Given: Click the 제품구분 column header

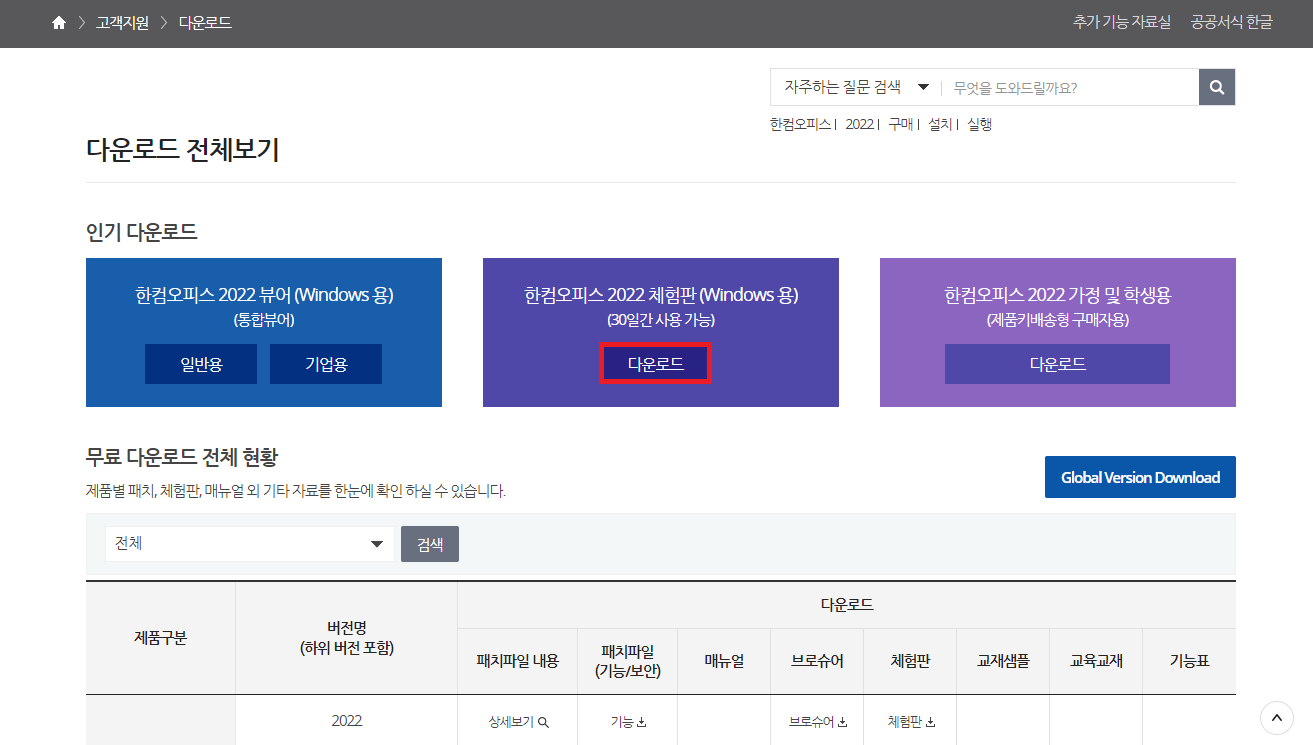Looking at the screenshot, I should tap(160, 638).
